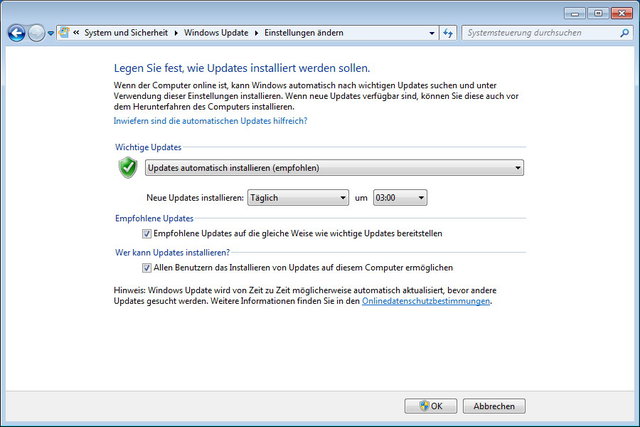Open the recent pages dropdown arrow
Image resolution: width=640 pixels, height=427 pixels.
click(51, 33)
